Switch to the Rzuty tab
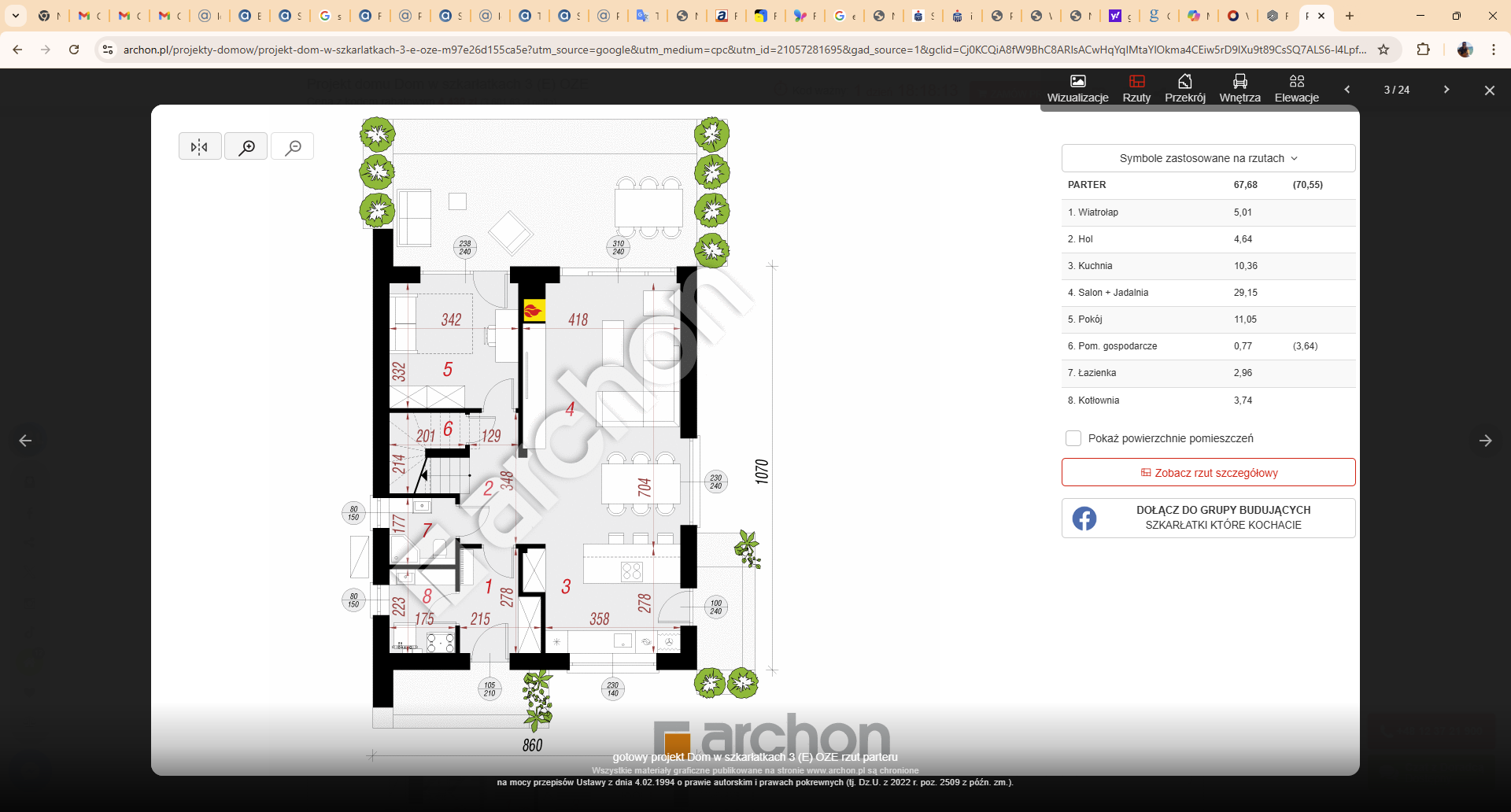This screenshot has width=1511, height=812. [x=1136, y=88]
